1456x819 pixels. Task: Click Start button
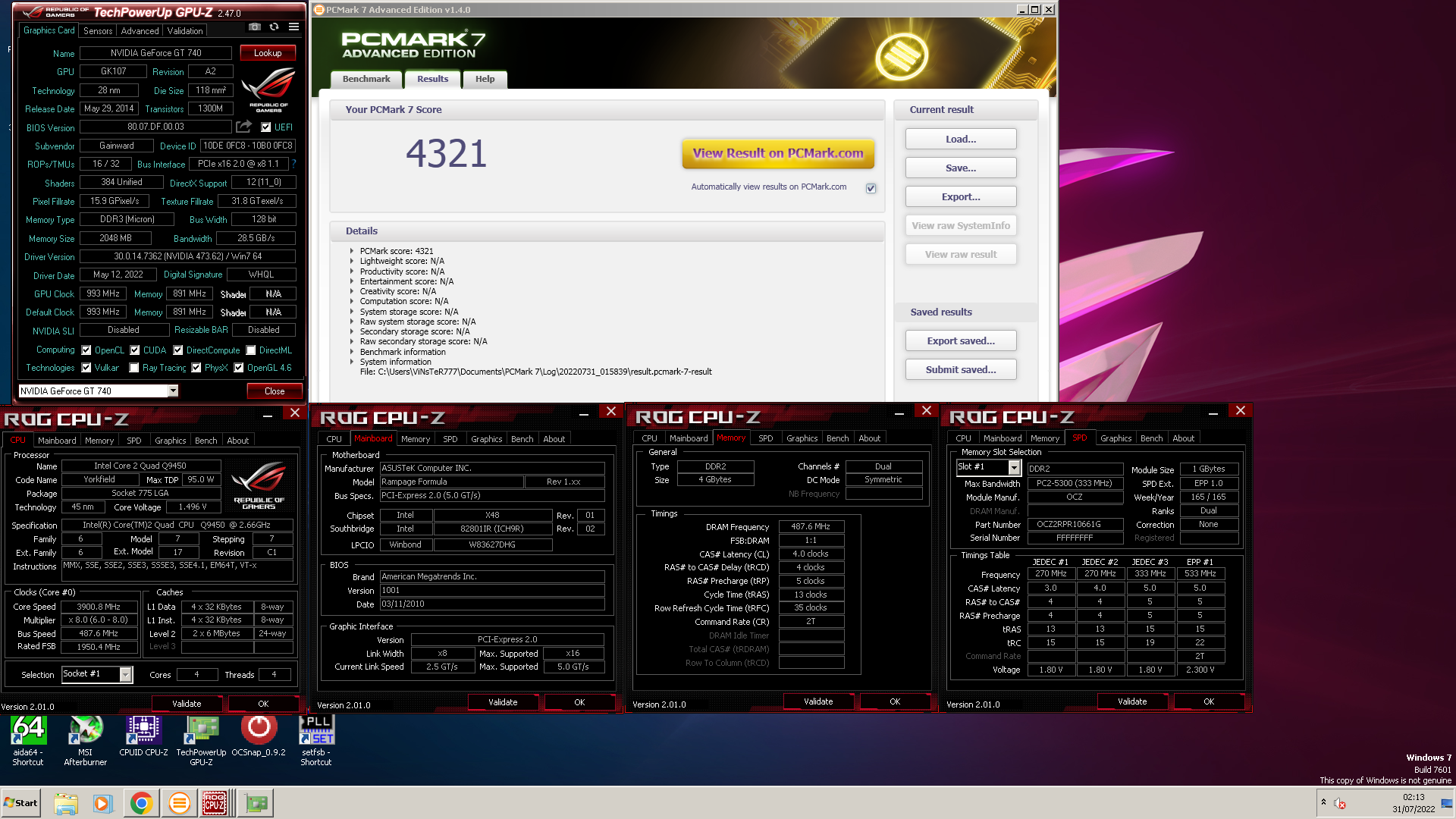(x=21, y=803)
